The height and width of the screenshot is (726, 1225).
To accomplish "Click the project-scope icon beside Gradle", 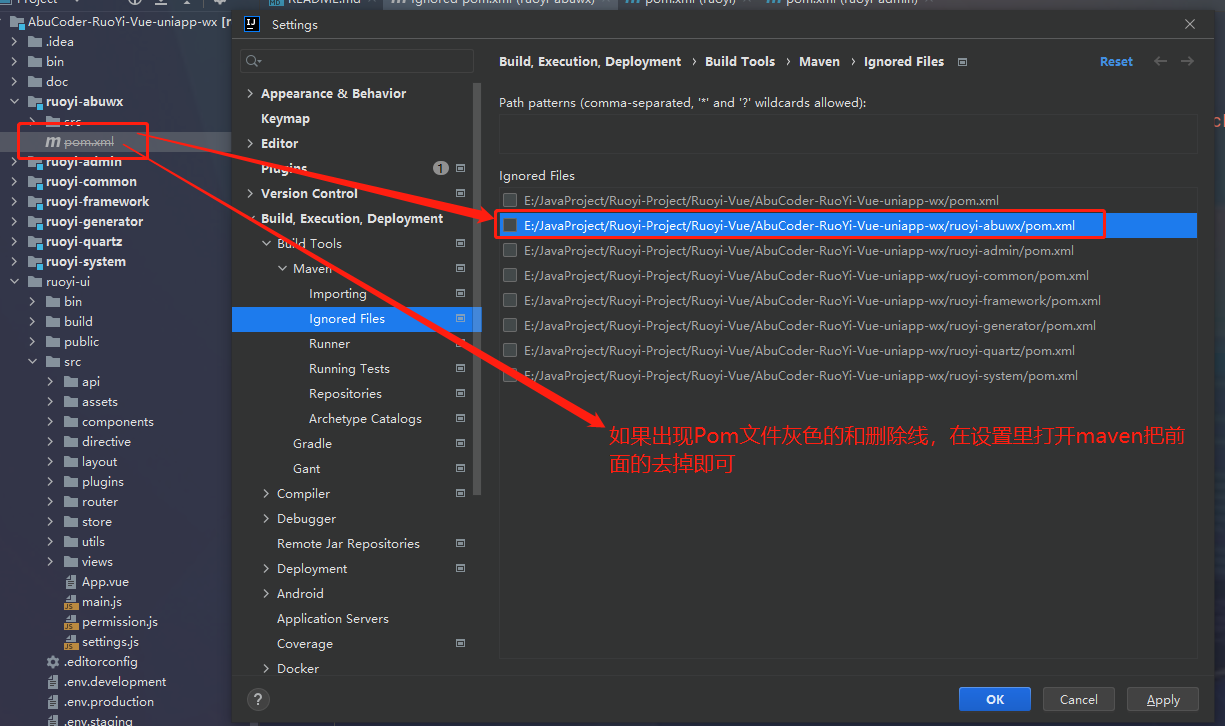I will click(461, 443).
